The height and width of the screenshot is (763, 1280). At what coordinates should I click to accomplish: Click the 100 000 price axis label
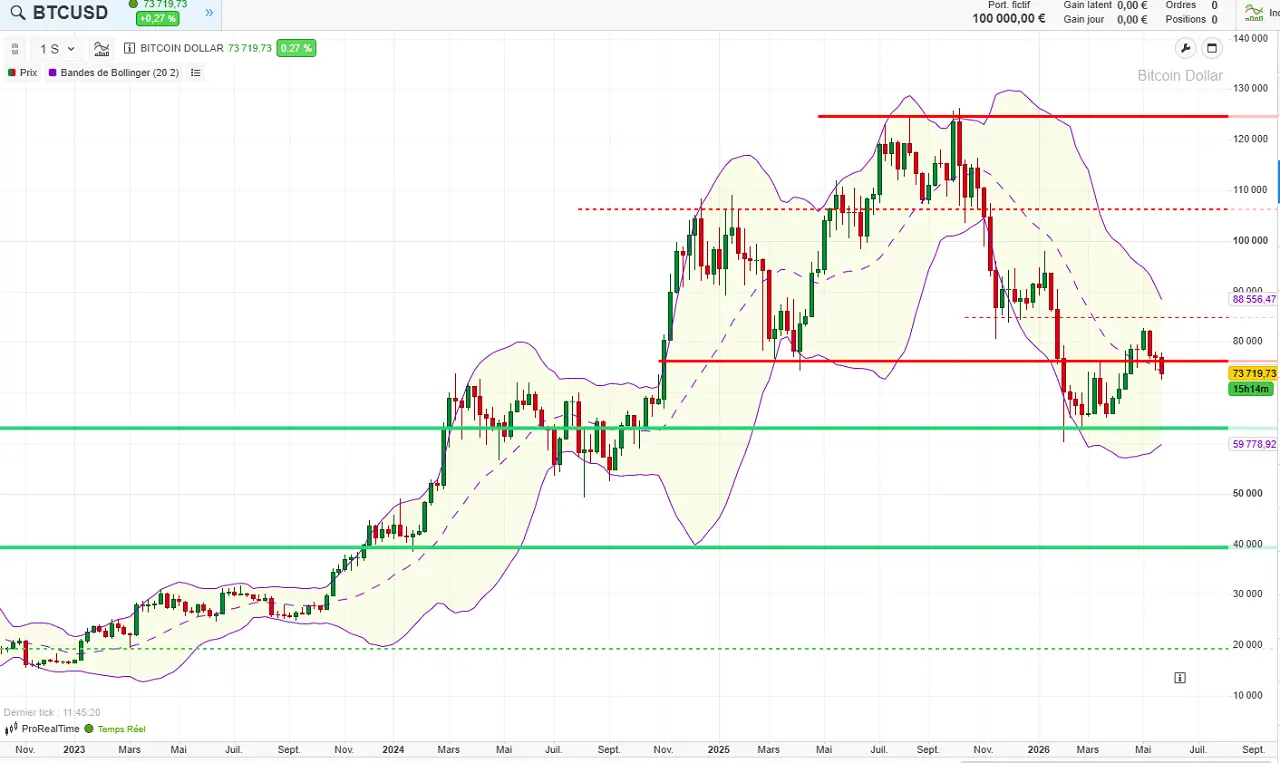[1250, 240]
